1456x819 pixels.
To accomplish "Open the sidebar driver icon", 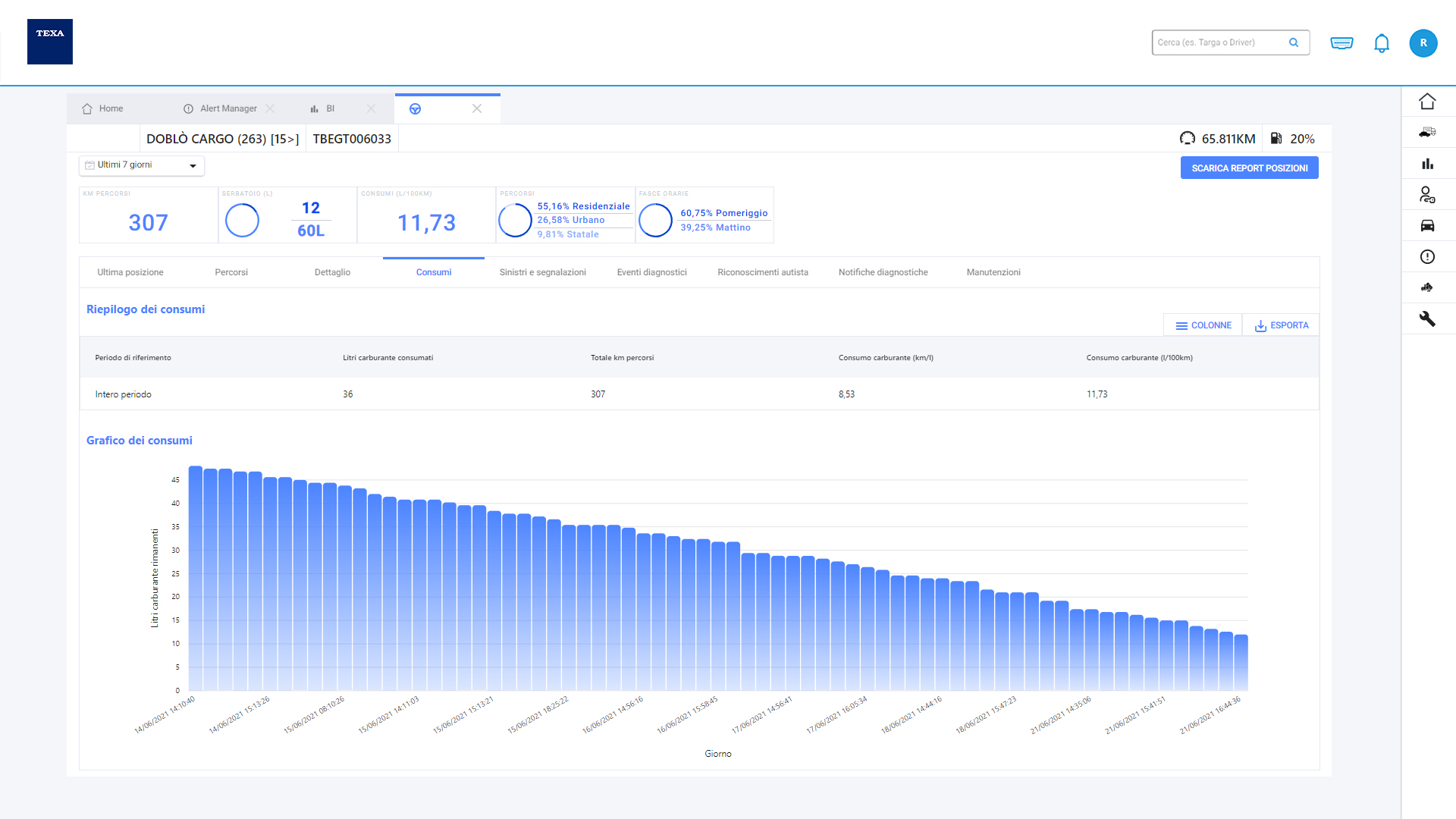I will pos(1427,195).
